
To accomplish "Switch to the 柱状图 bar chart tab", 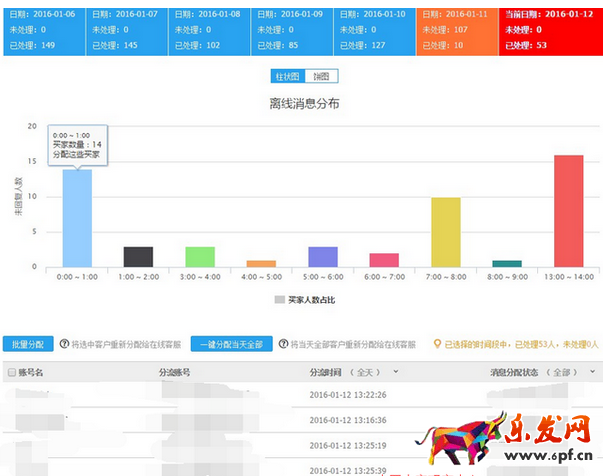I will 289,76.
